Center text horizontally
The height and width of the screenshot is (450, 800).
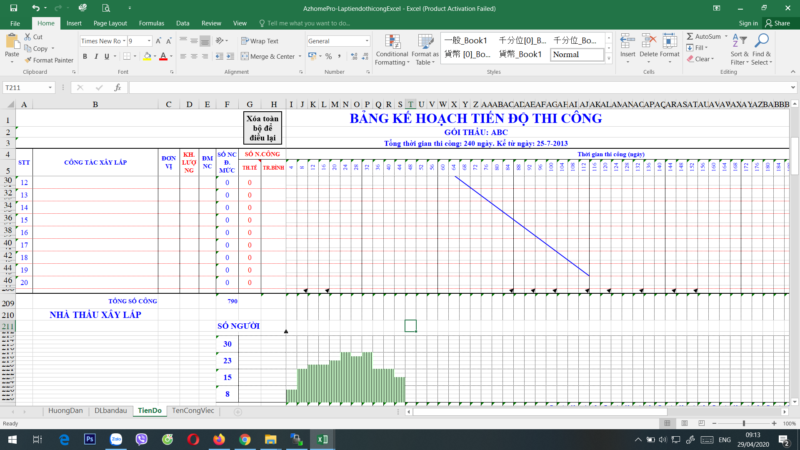[194, 56]
